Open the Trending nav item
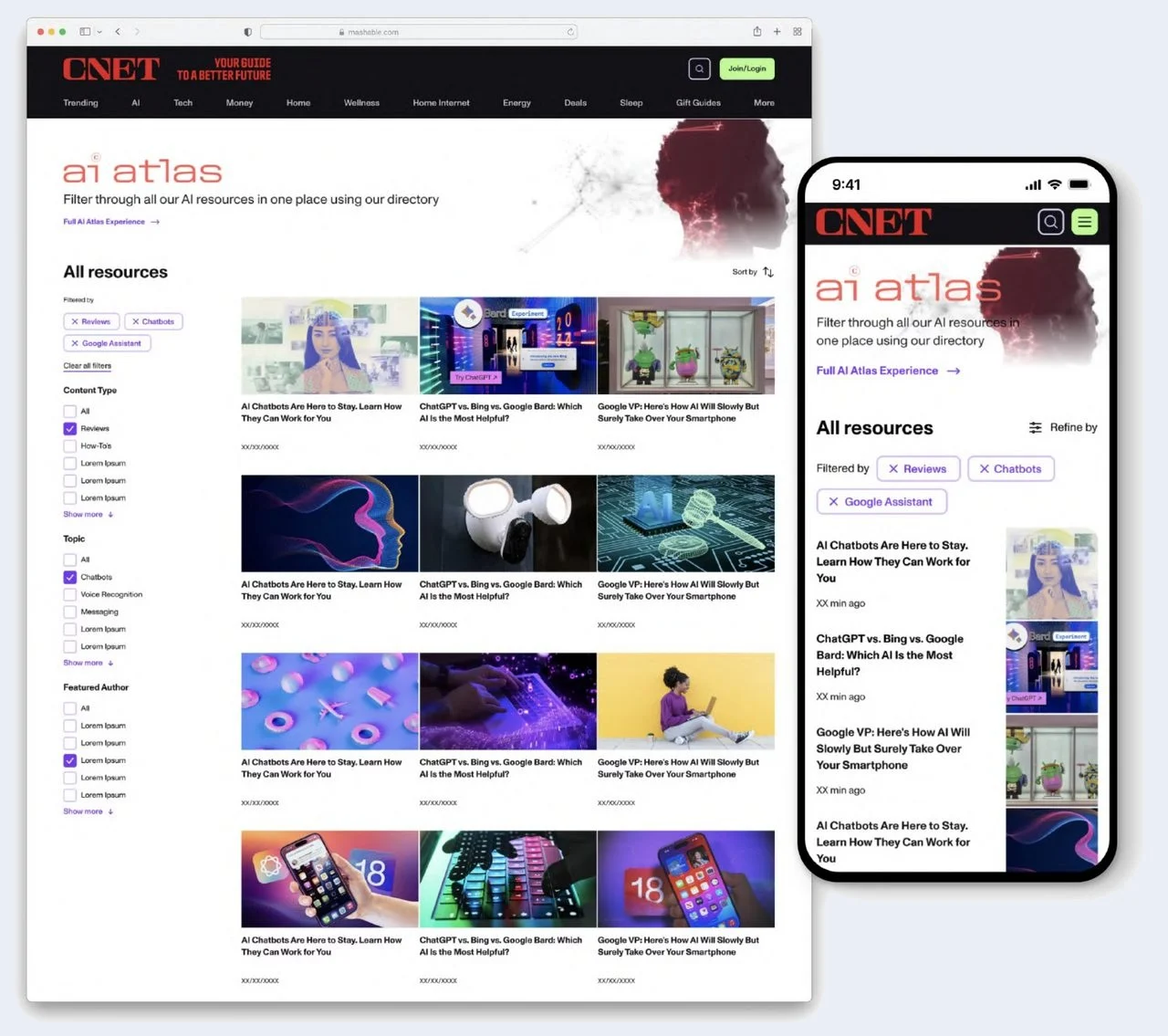The height and width of the screenshot is (1036, 1168). 80,103
